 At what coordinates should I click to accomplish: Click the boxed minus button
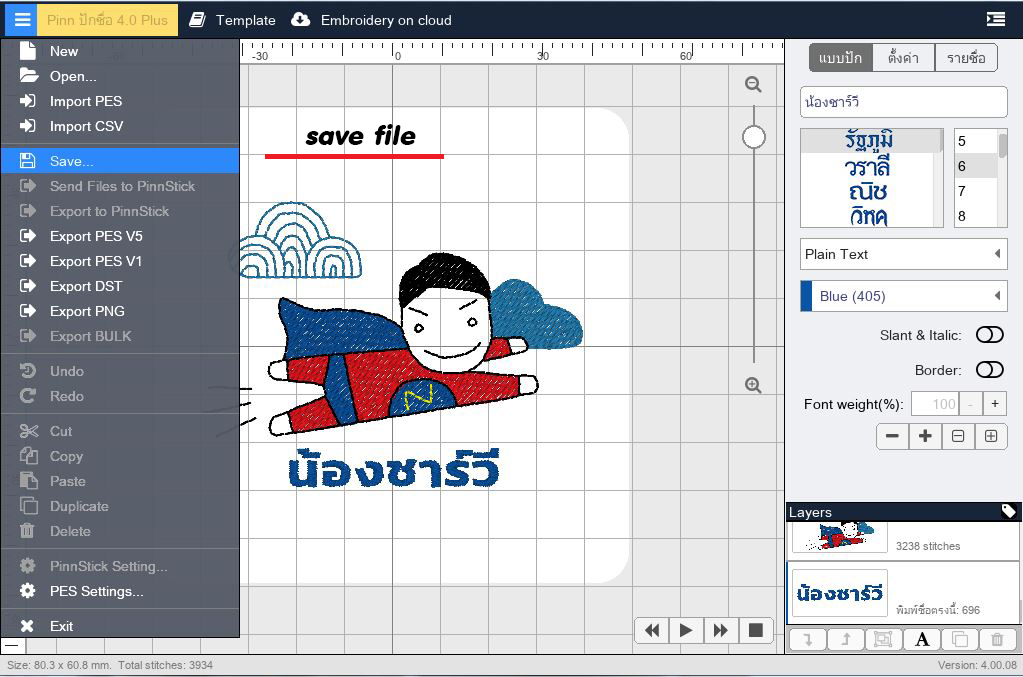click(x=958, y=436)
